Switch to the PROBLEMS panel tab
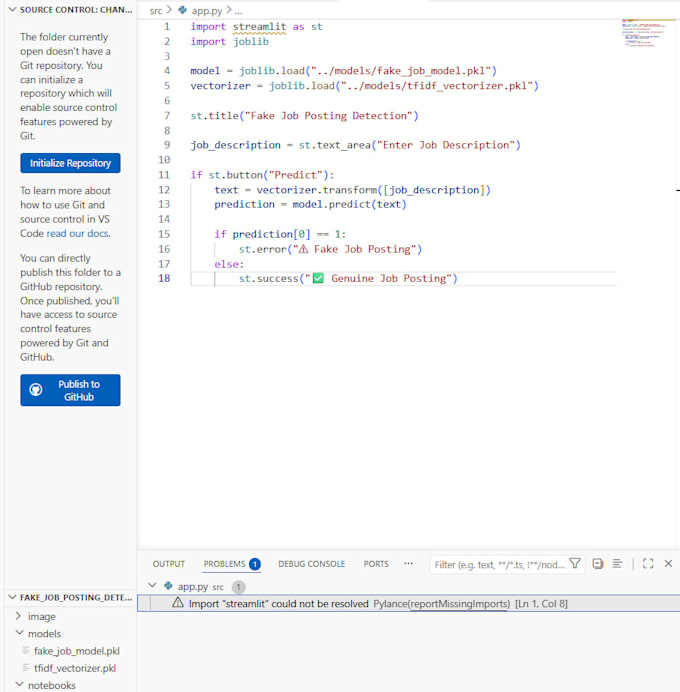Screen dimensions: 680x692 pyautogui.click(x=224, y=564)
